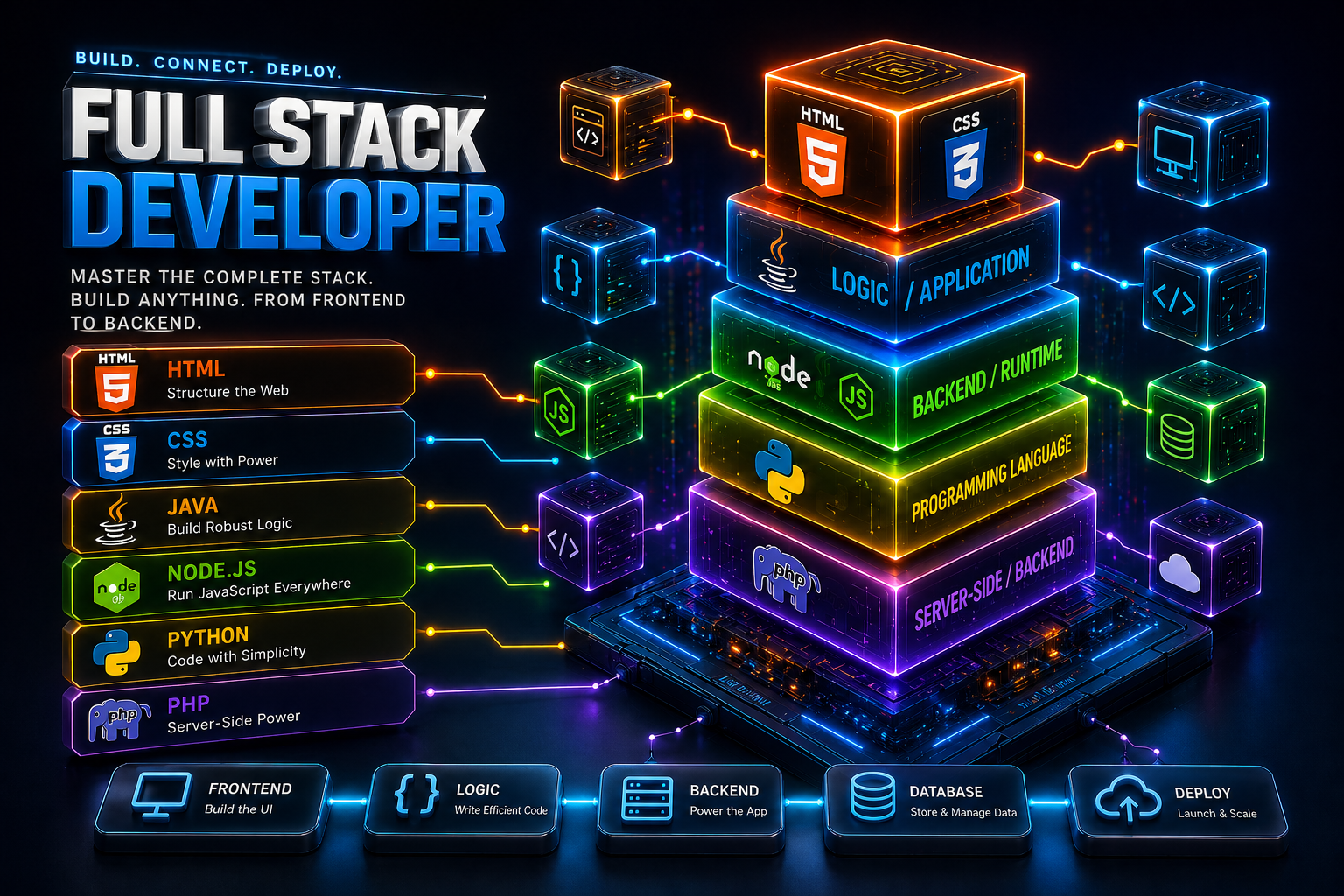Click the orange "HTML" title in the list

(196, 369)
